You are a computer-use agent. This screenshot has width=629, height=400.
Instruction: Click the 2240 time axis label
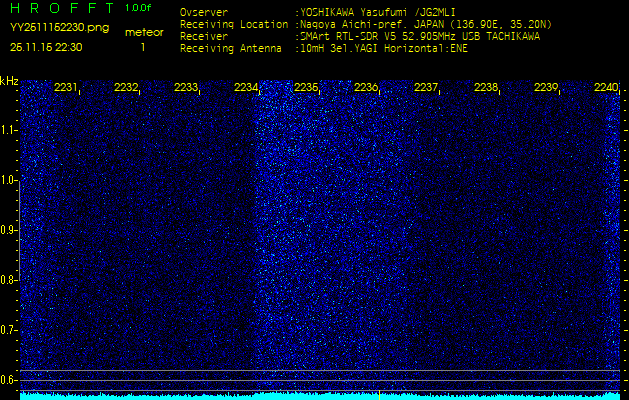[x=606, y=87]
